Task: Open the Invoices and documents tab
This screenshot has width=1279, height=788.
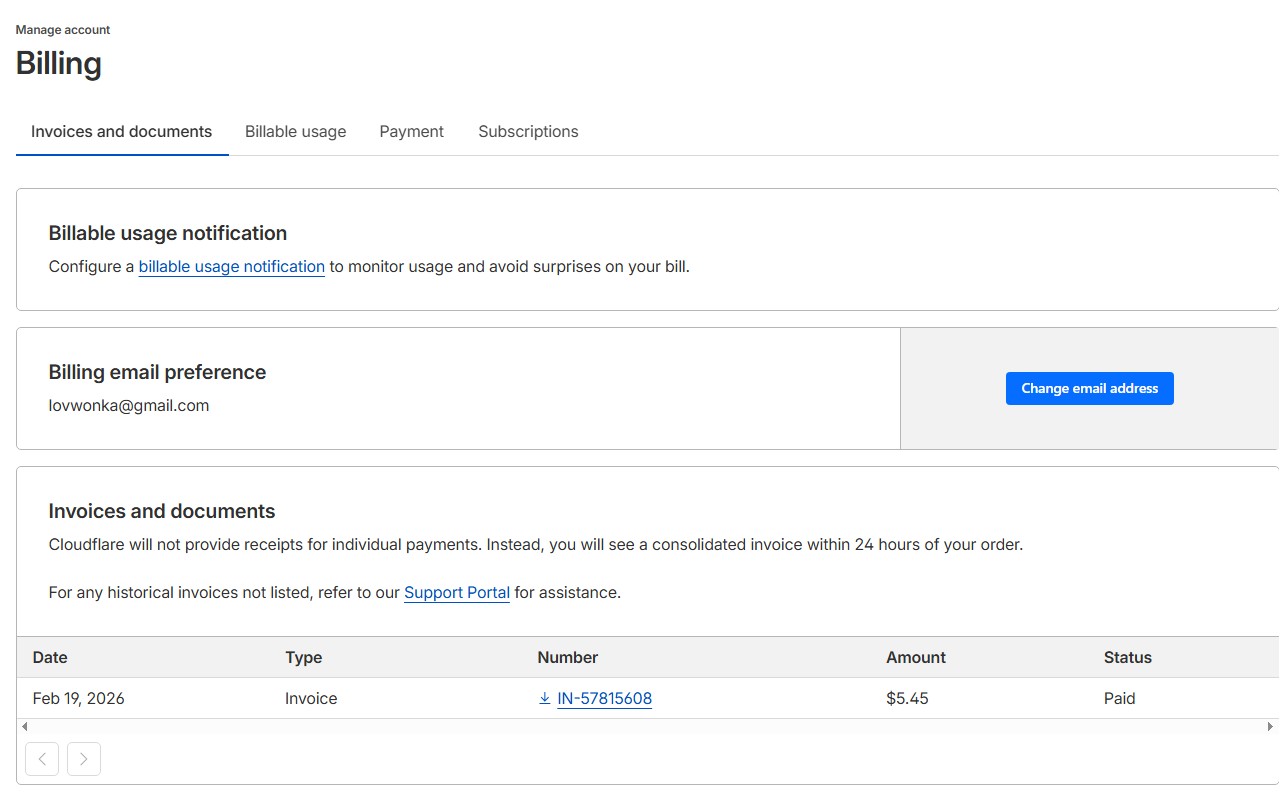Action: coord(121,132)
